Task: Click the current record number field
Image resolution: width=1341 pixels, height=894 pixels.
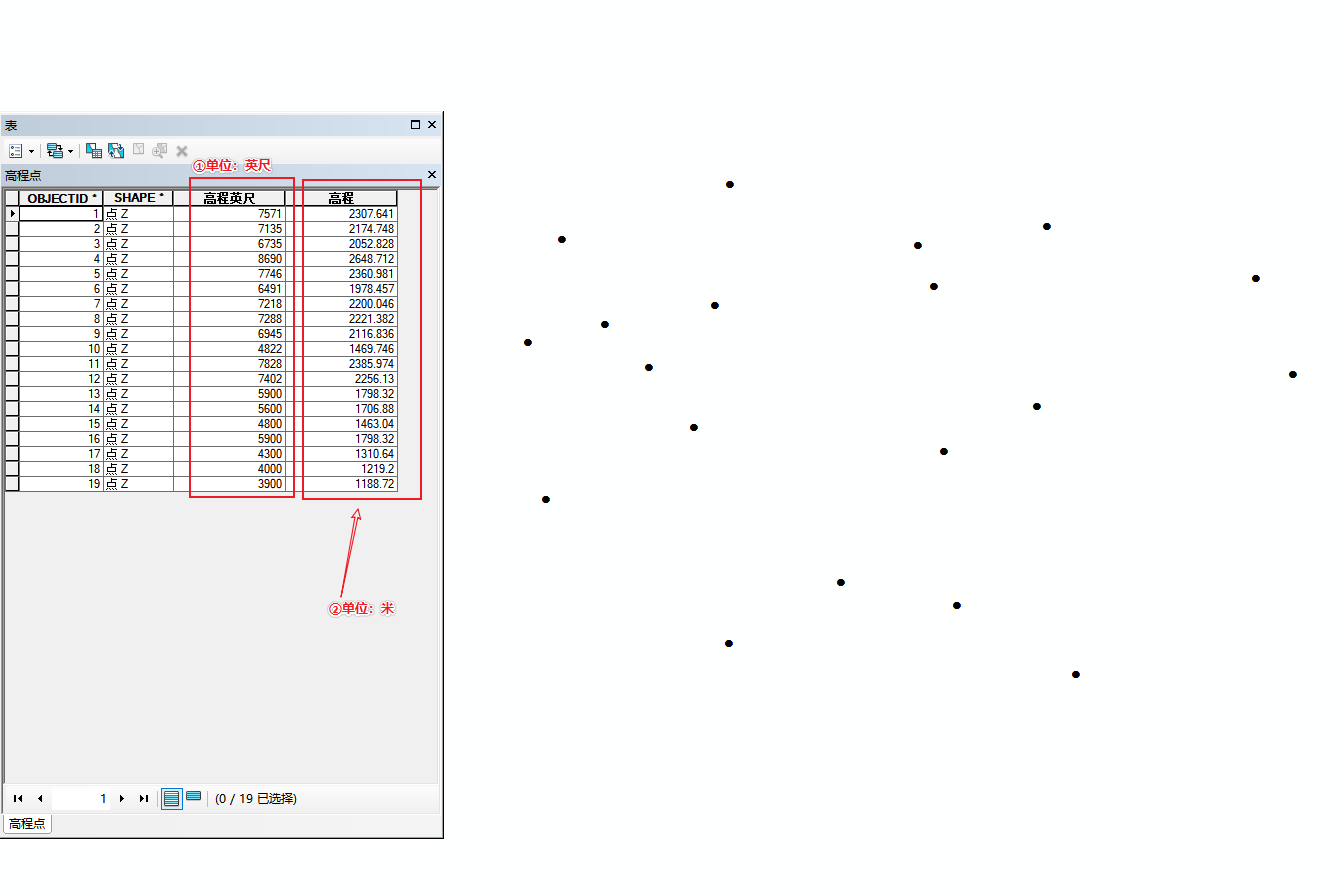Action: pos(81,798)
